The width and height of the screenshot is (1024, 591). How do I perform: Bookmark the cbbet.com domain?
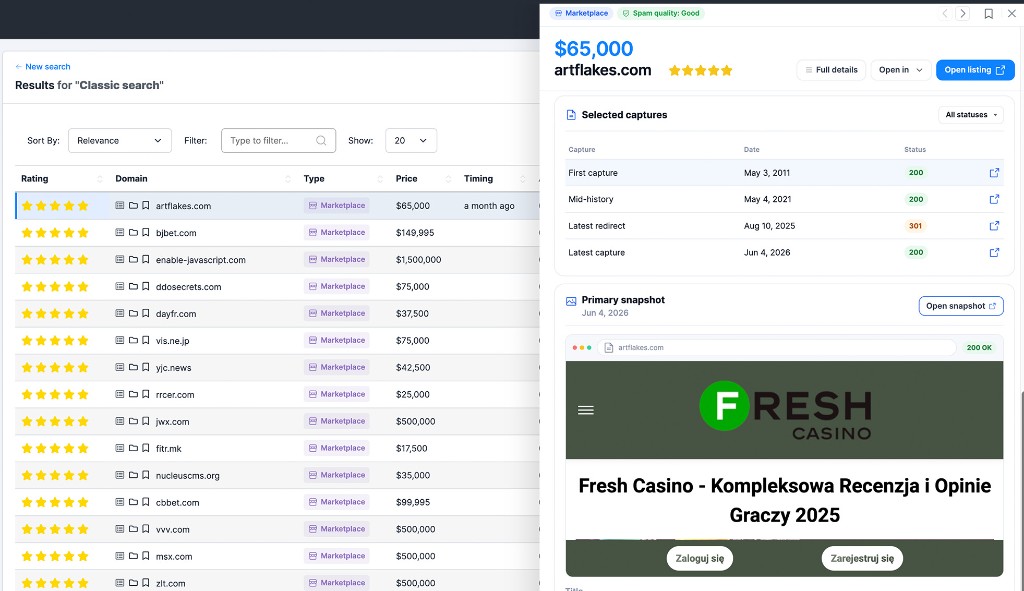[x=146, y=502]
